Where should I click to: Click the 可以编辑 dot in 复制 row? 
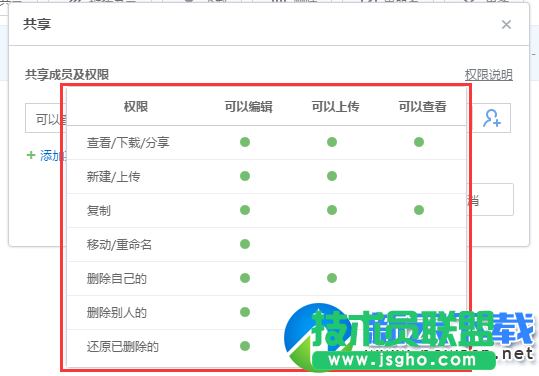point(245,210)
